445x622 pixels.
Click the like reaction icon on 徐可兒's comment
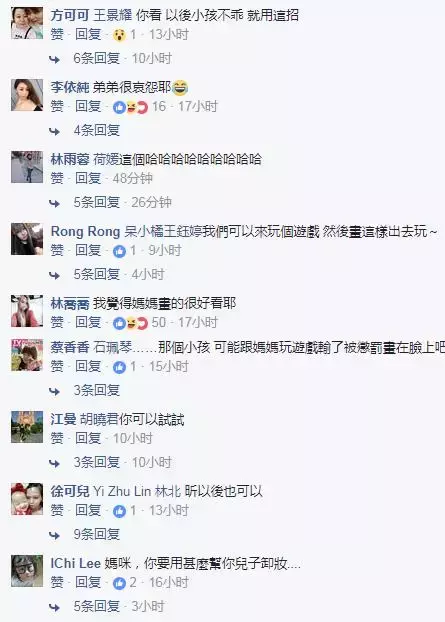(x=119, y=511)
